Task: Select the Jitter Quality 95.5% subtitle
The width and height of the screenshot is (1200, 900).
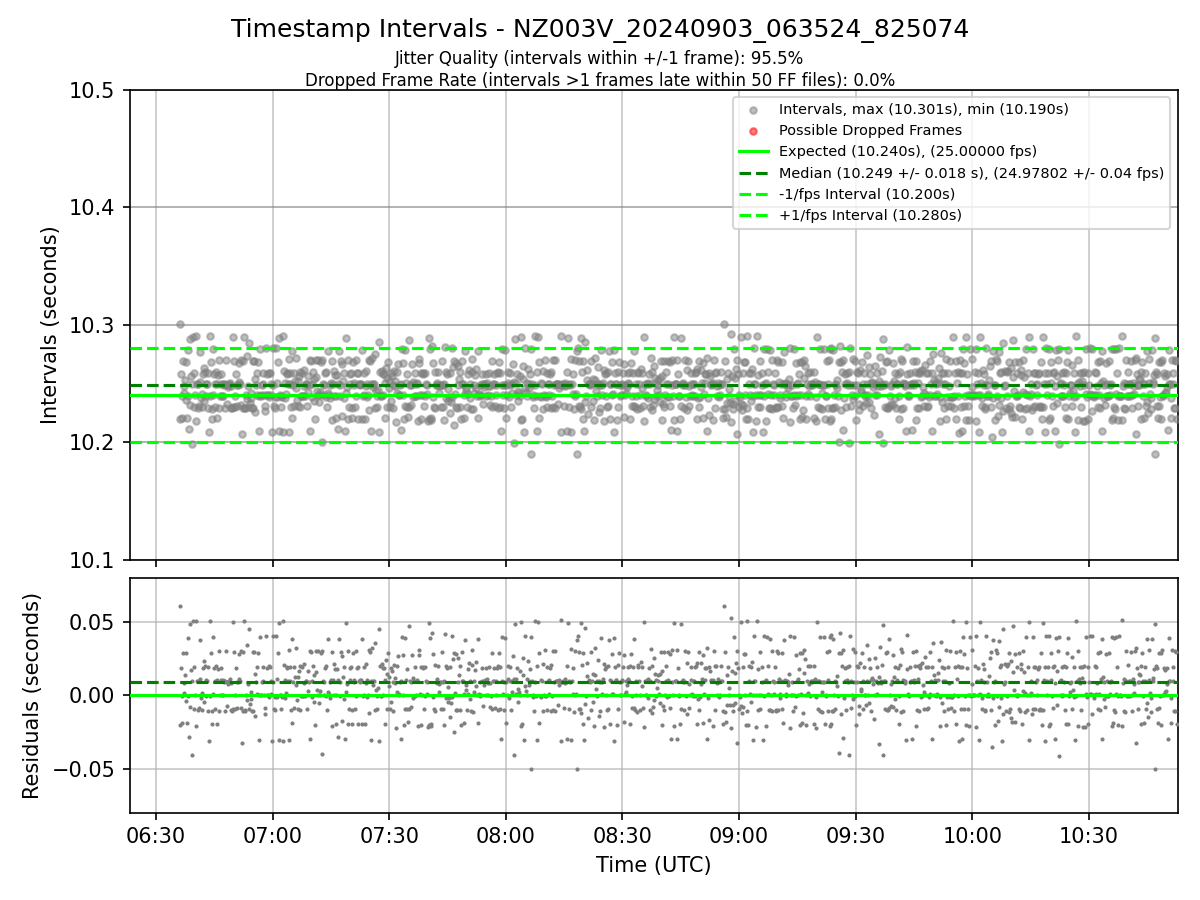Action: pyautogui.click(x=599, y=58)
